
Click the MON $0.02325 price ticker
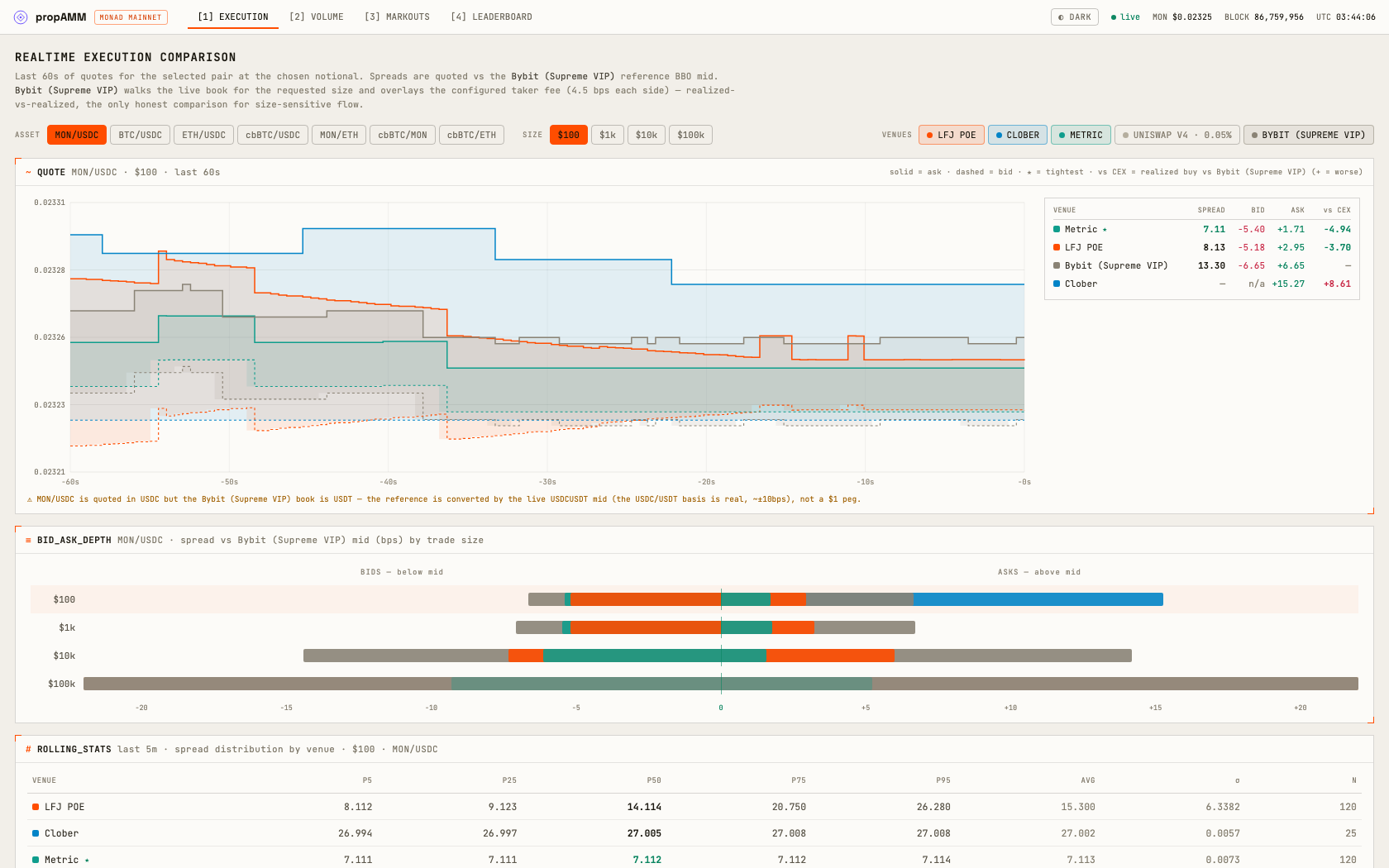(x=1182, y=17)
